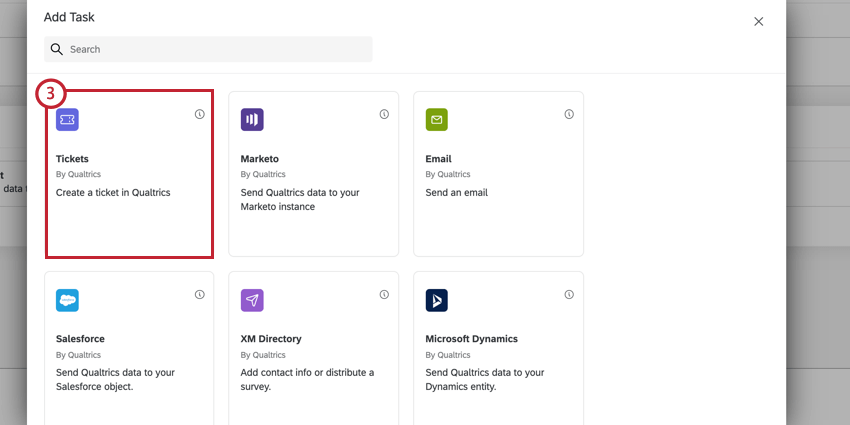Click the search magnifier icon
Viewport: 850px width, 425px height.
point(57,49)
